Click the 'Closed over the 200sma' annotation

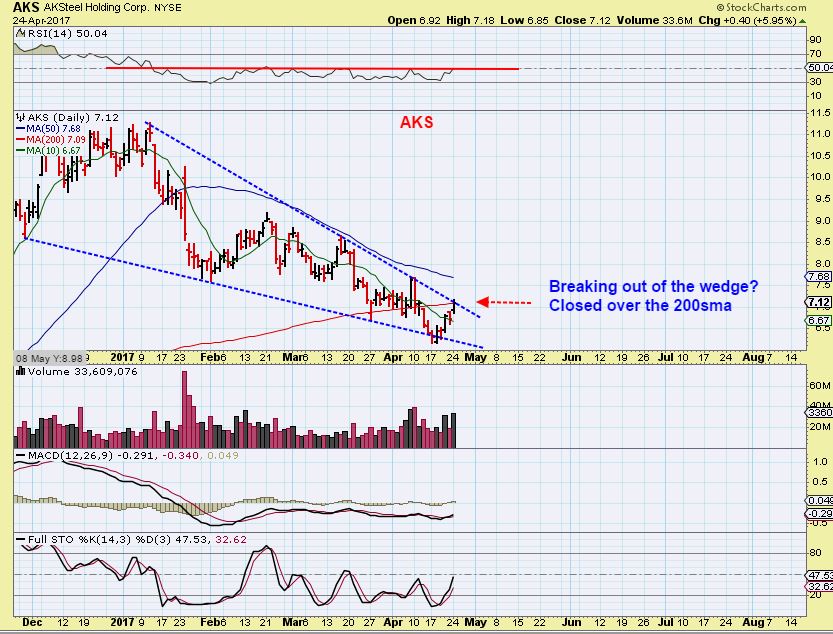click(640, 306)
